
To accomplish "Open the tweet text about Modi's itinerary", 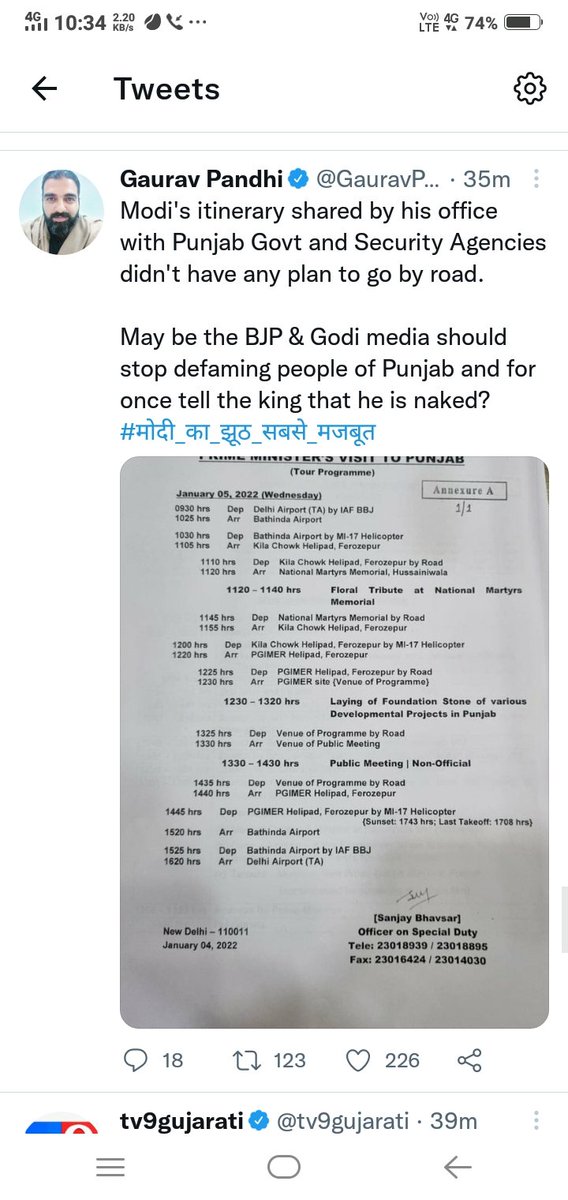I will tap(333, 243).
